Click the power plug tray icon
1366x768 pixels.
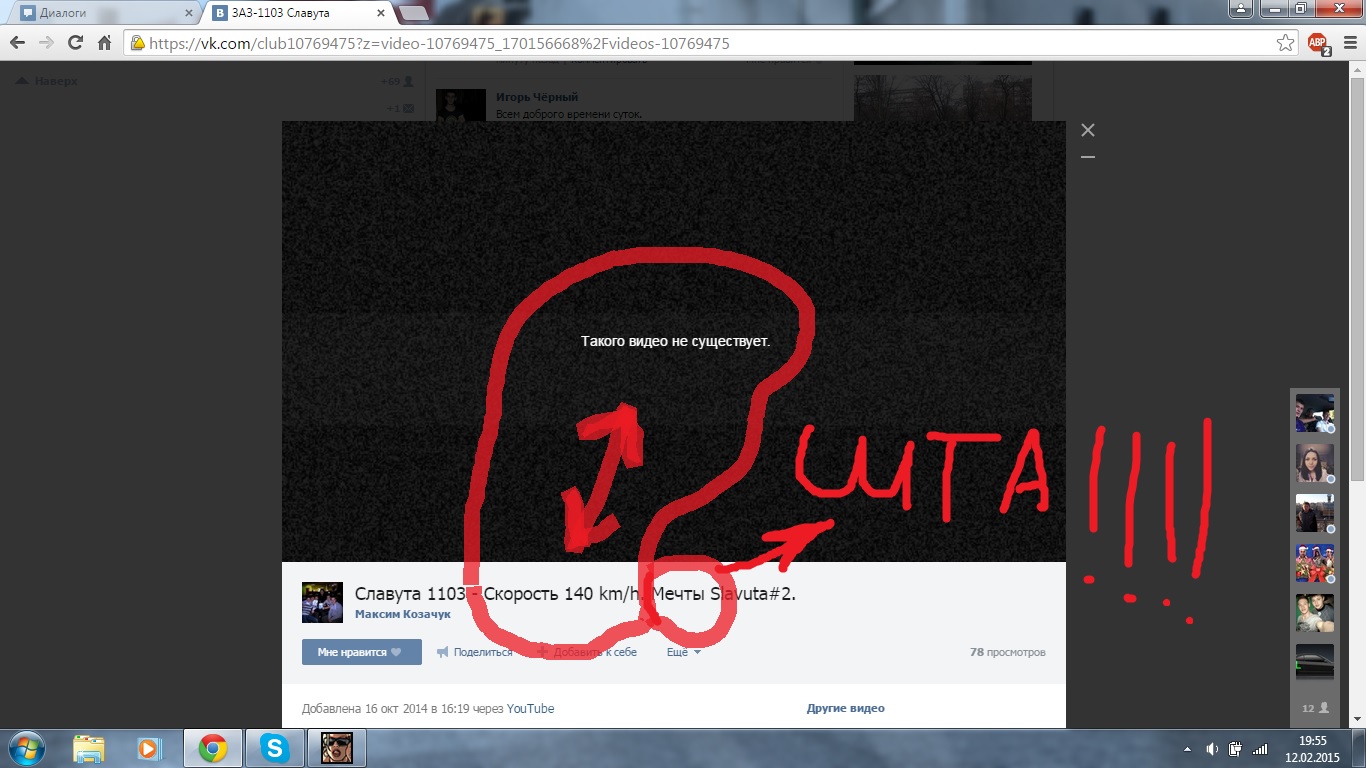coord(1236,748)
